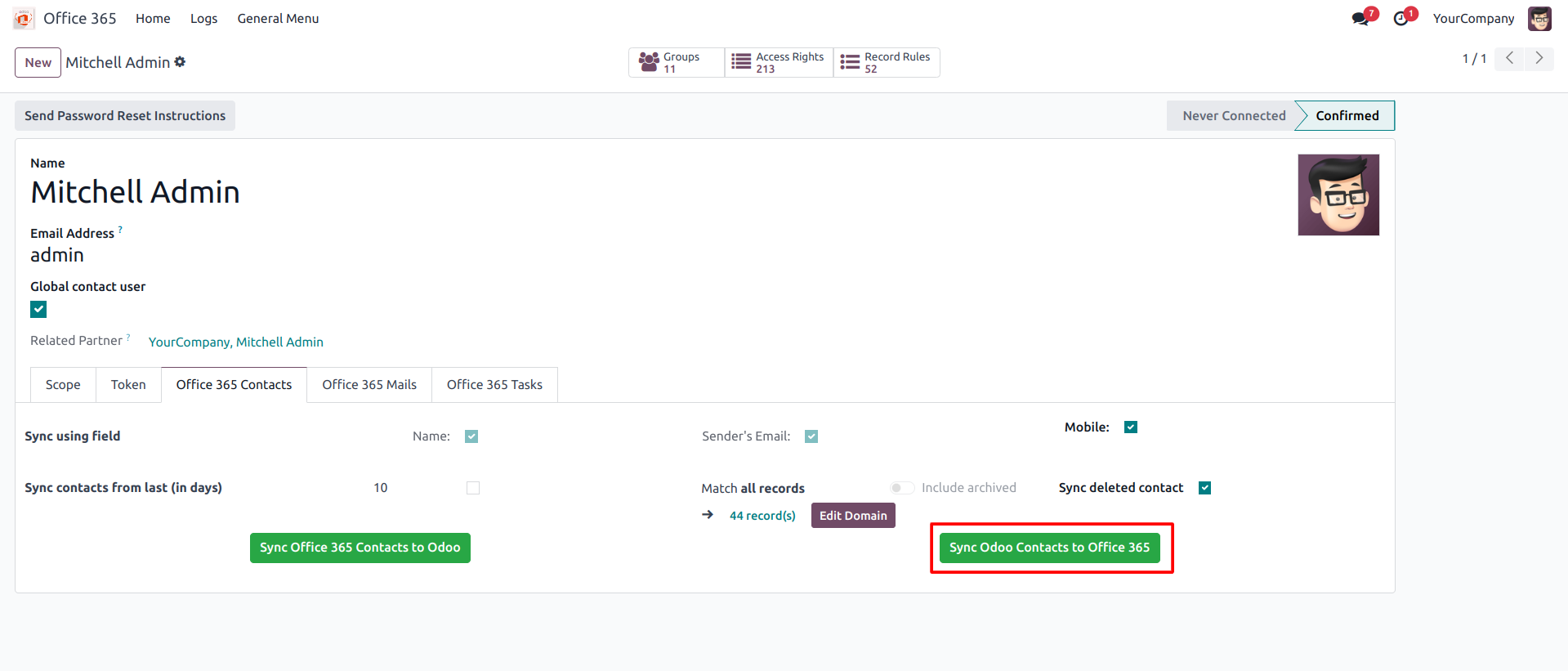
Task: Toggle the Mobile sync checkbox
Action: point(1131,427)
